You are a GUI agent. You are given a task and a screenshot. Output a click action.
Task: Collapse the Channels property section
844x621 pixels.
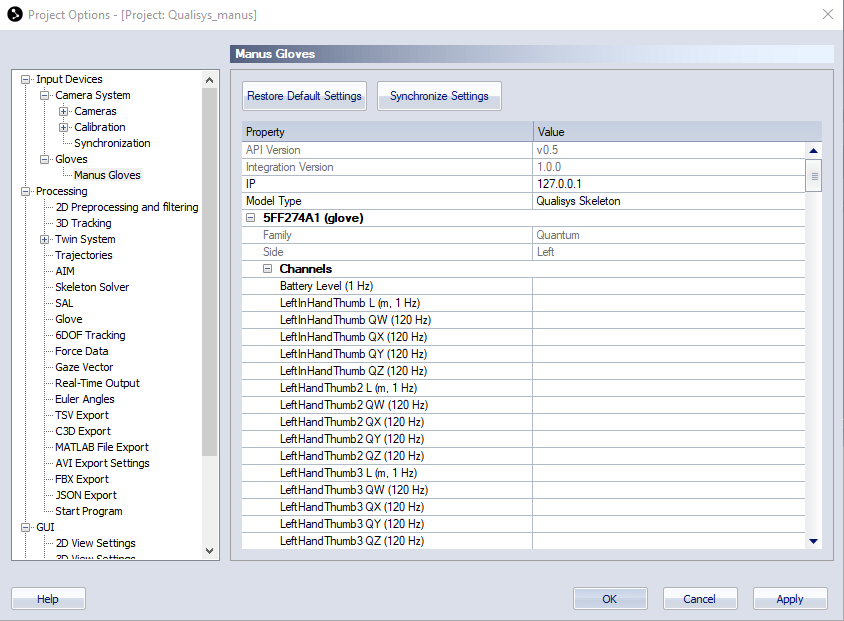point(268,269)
